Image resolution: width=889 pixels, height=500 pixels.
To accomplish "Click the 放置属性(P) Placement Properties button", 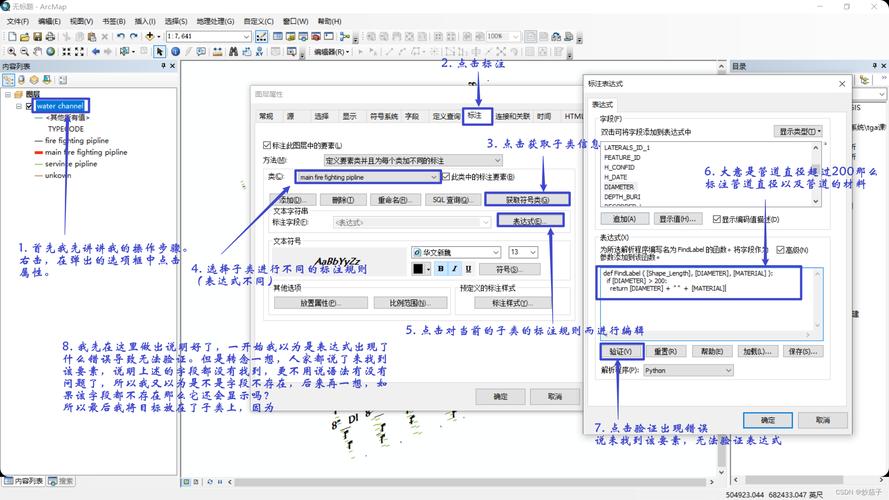I will pos(320,303).
